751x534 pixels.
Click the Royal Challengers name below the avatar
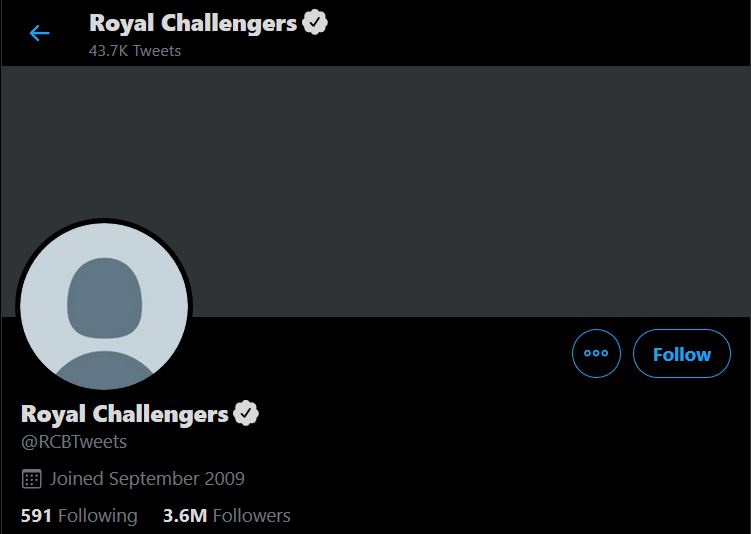pyautogui.click(x=125, y=413)
